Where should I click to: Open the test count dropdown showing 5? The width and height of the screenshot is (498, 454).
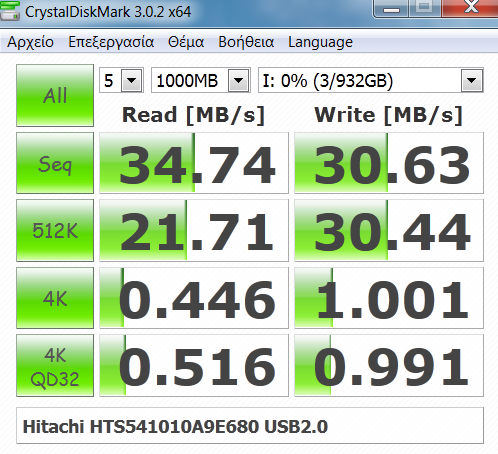pyautogui.click(x=122, y=80)
